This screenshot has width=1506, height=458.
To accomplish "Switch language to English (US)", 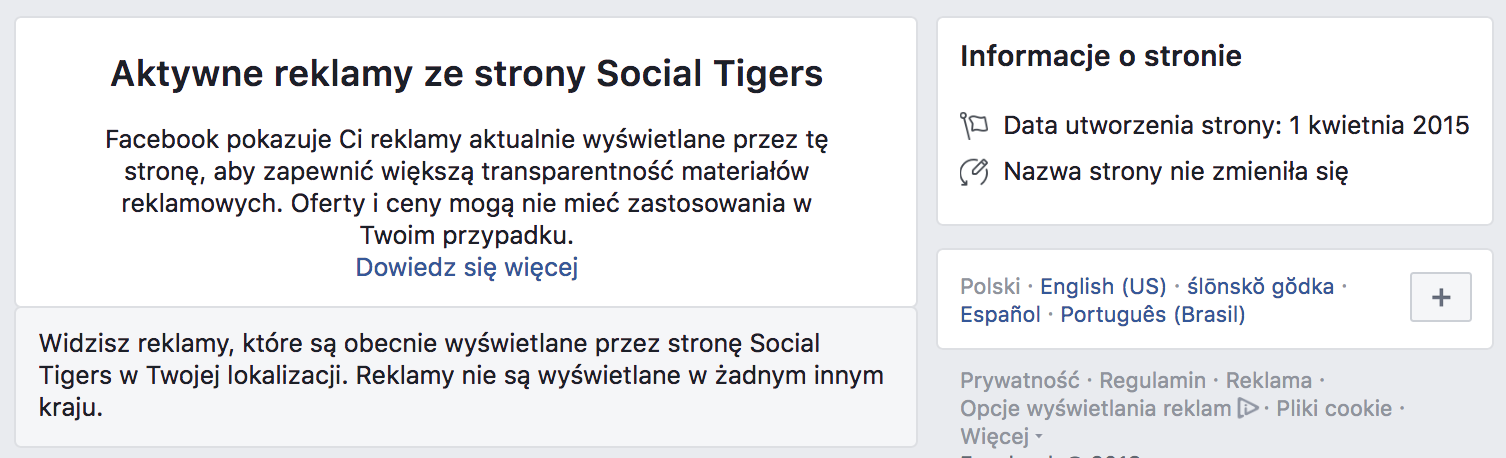I will tap(1103, 287).
